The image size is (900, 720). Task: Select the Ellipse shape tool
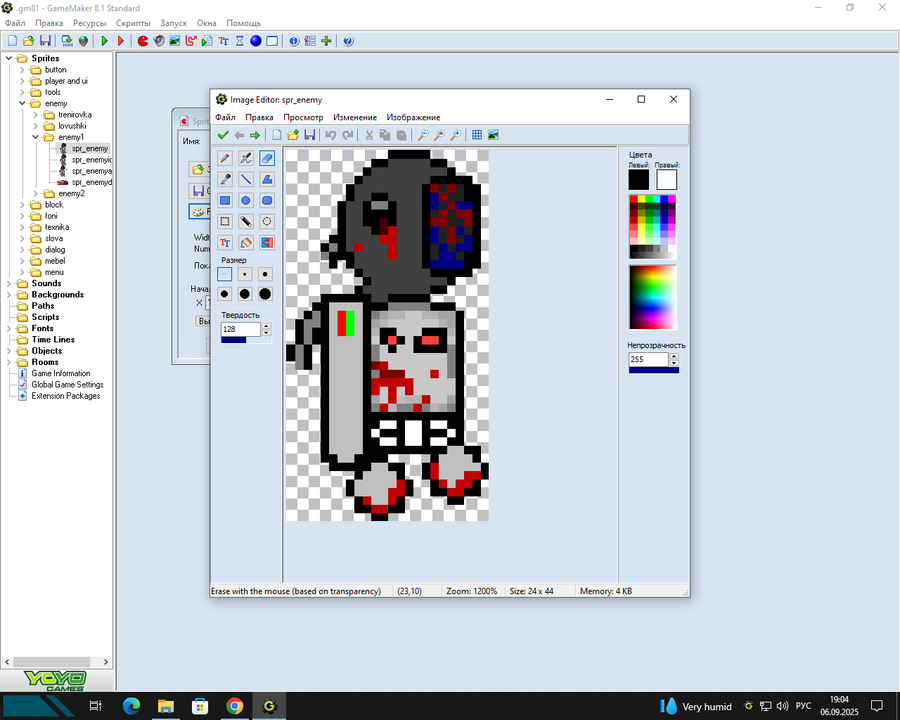click(x=246, y=200)
